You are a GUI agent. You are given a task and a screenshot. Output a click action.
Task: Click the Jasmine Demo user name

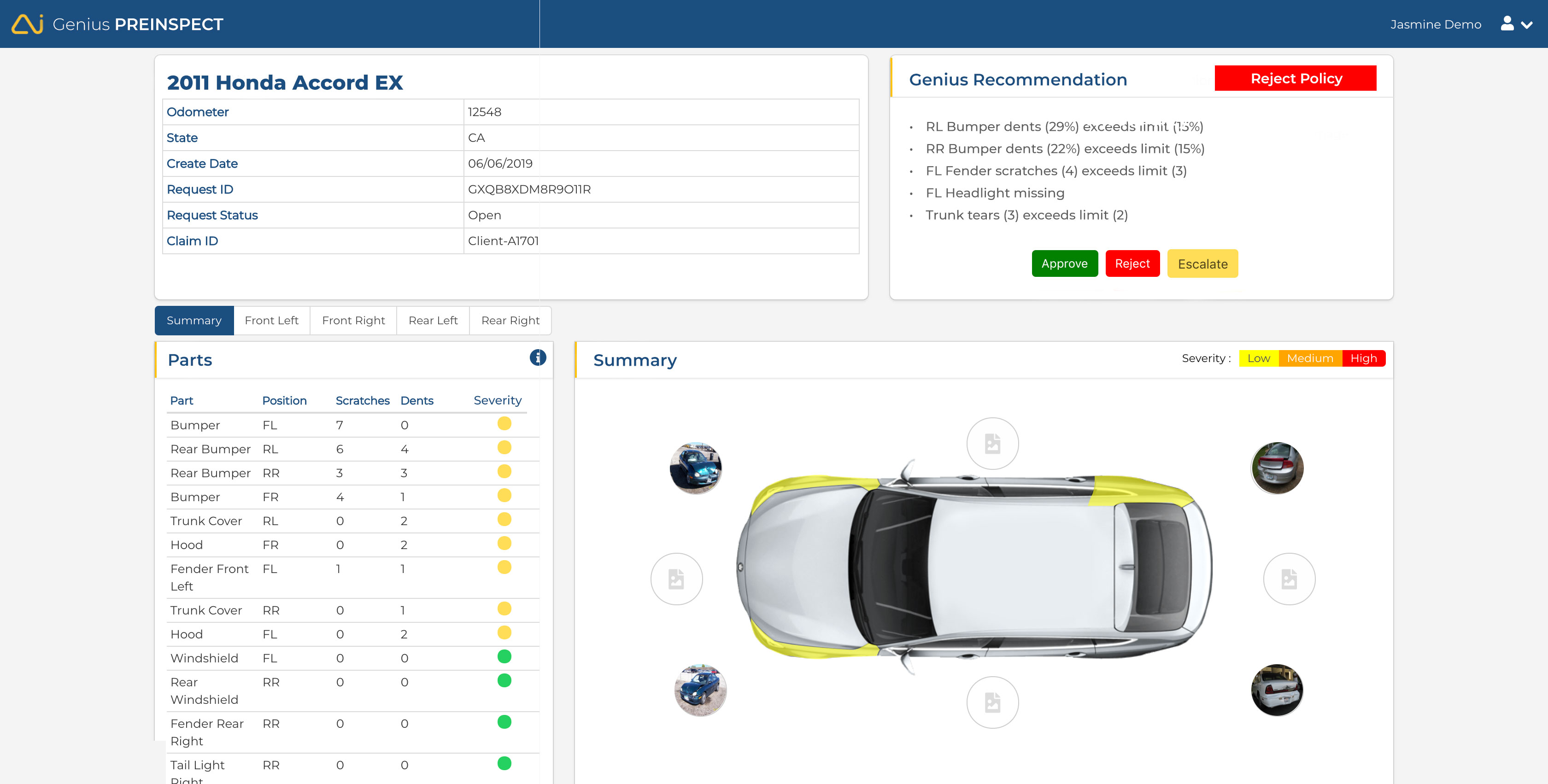(x=1436, y=24)
